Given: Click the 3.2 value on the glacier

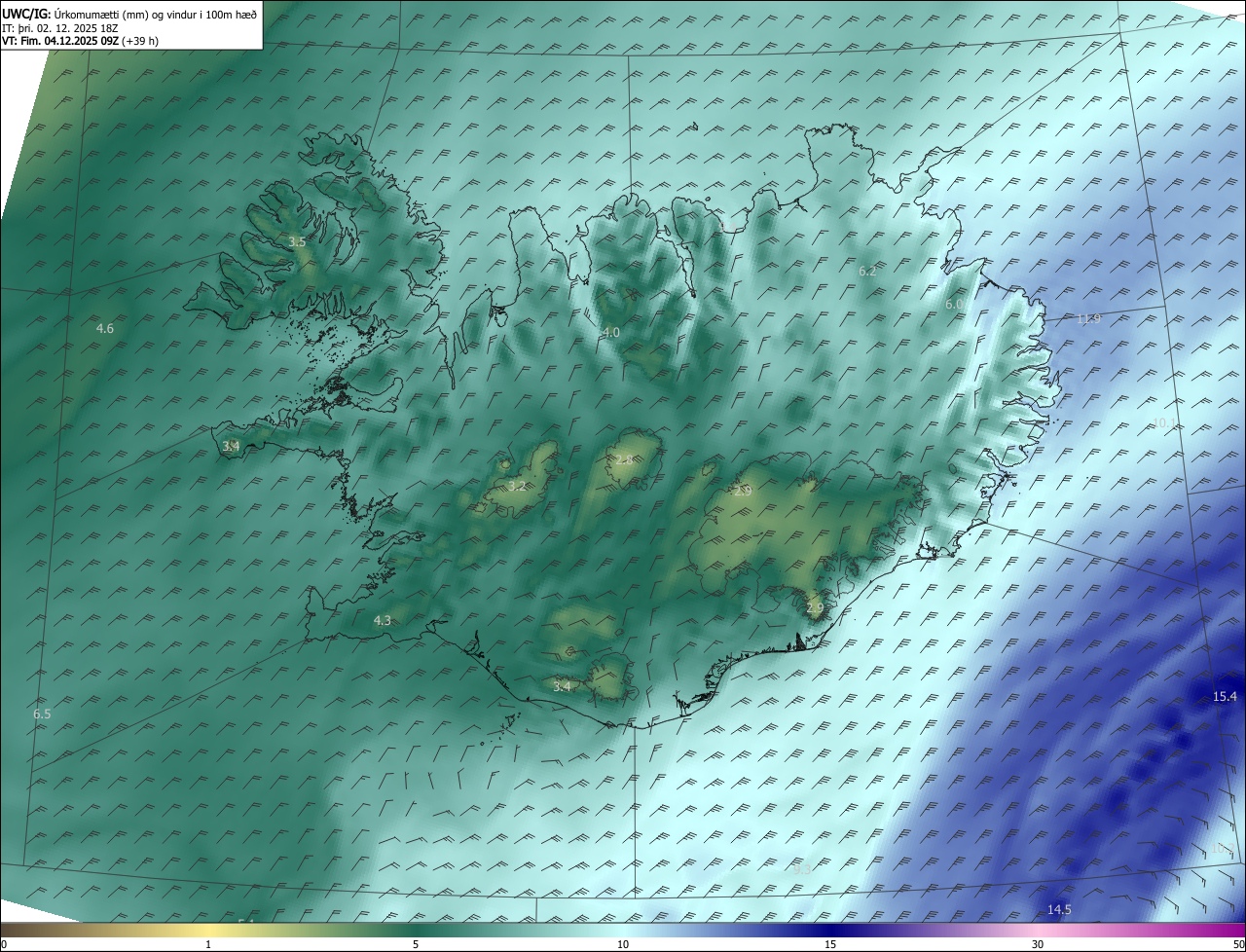Looking at the screenshot, I should tap(517, 486).
